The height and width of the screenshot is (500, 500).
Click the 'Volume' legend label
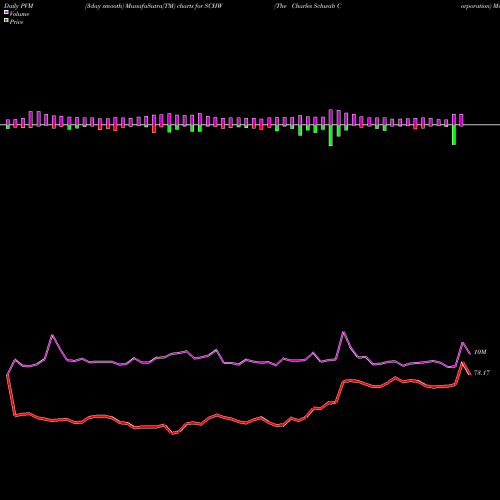pos(19,14)
